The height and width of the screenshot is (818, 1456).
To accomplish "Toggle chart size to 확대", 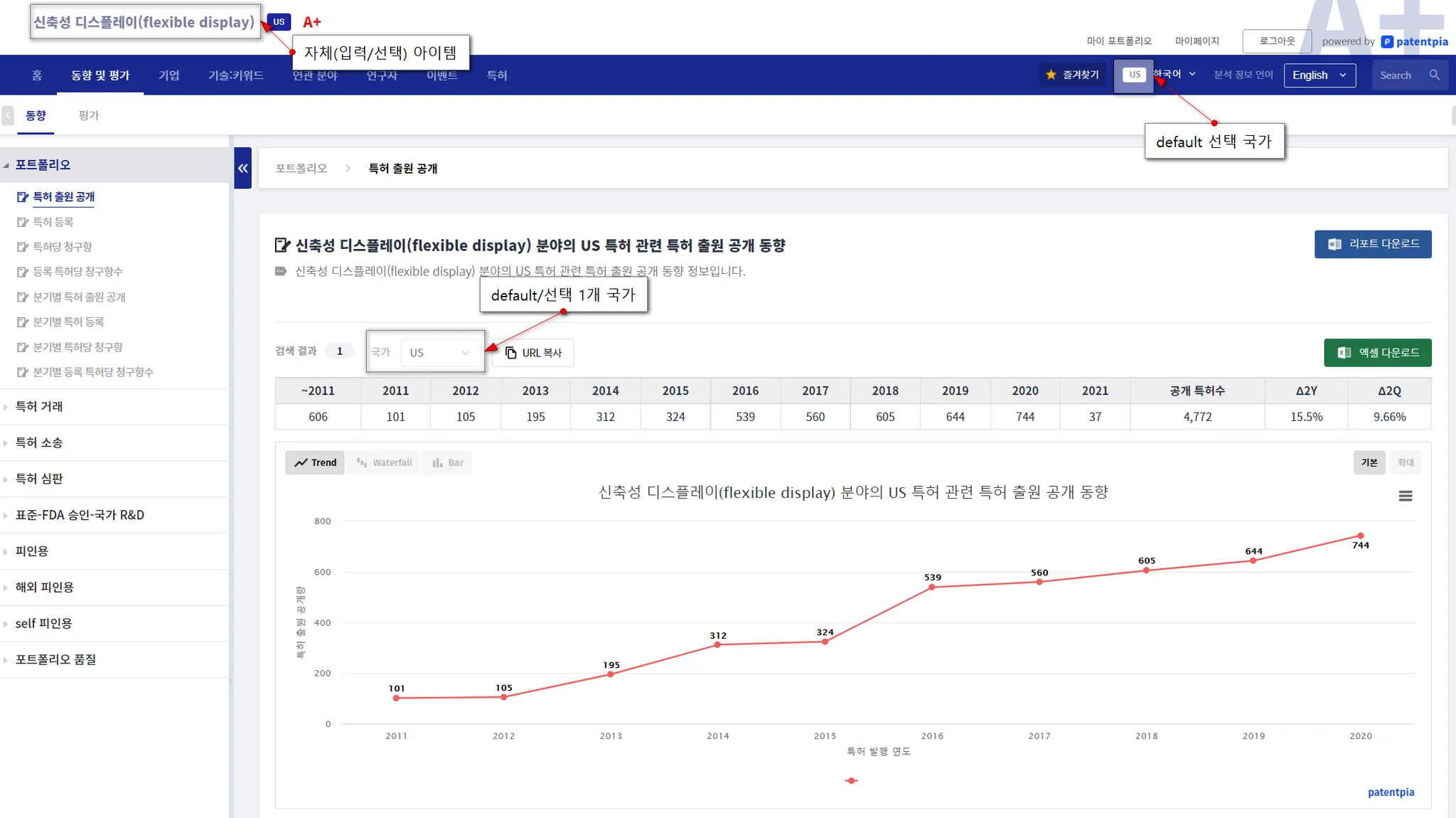I will click(x=1405, y=462).
